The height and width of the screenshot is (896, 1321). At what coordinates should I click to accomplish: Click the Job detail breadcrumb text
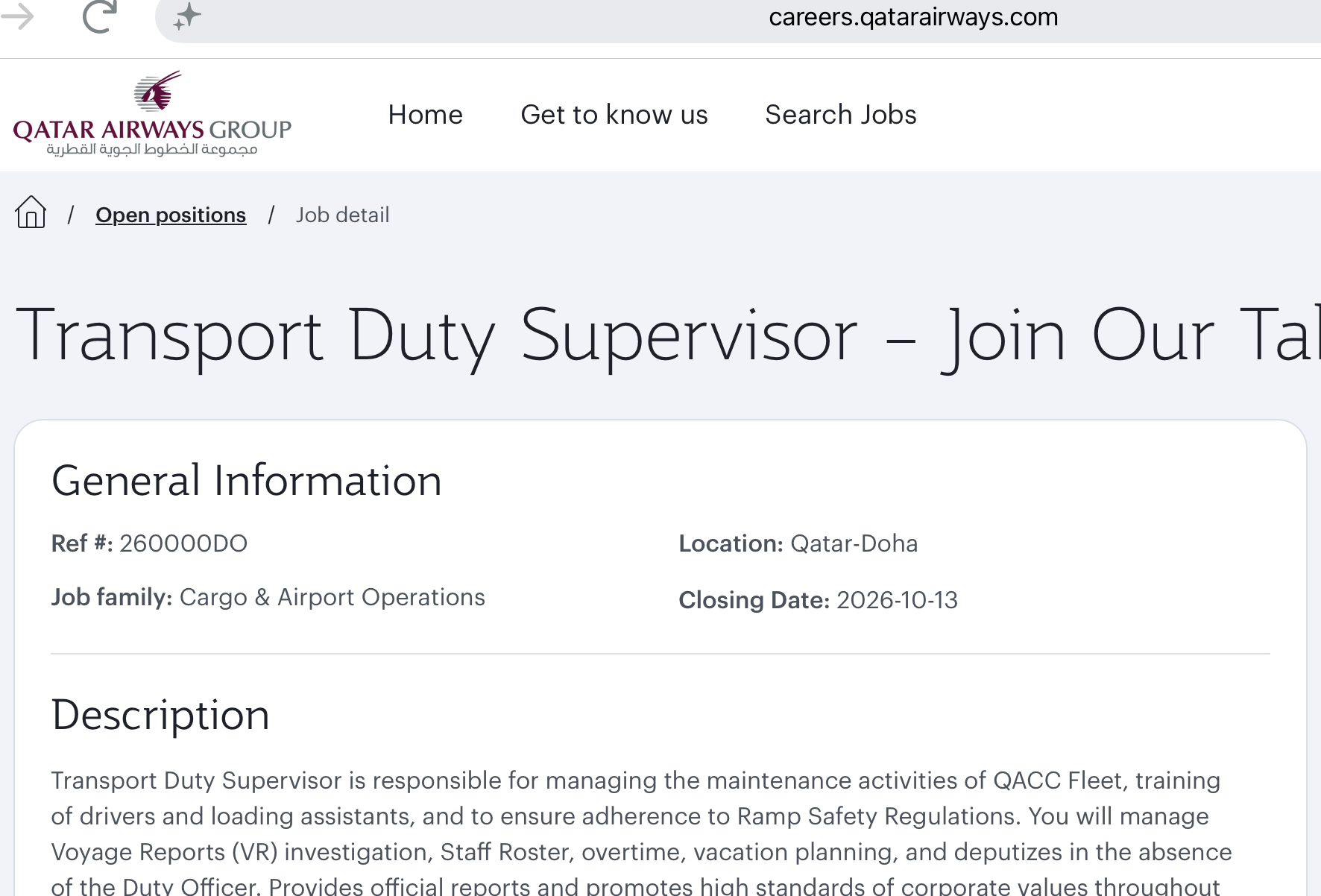342,215
